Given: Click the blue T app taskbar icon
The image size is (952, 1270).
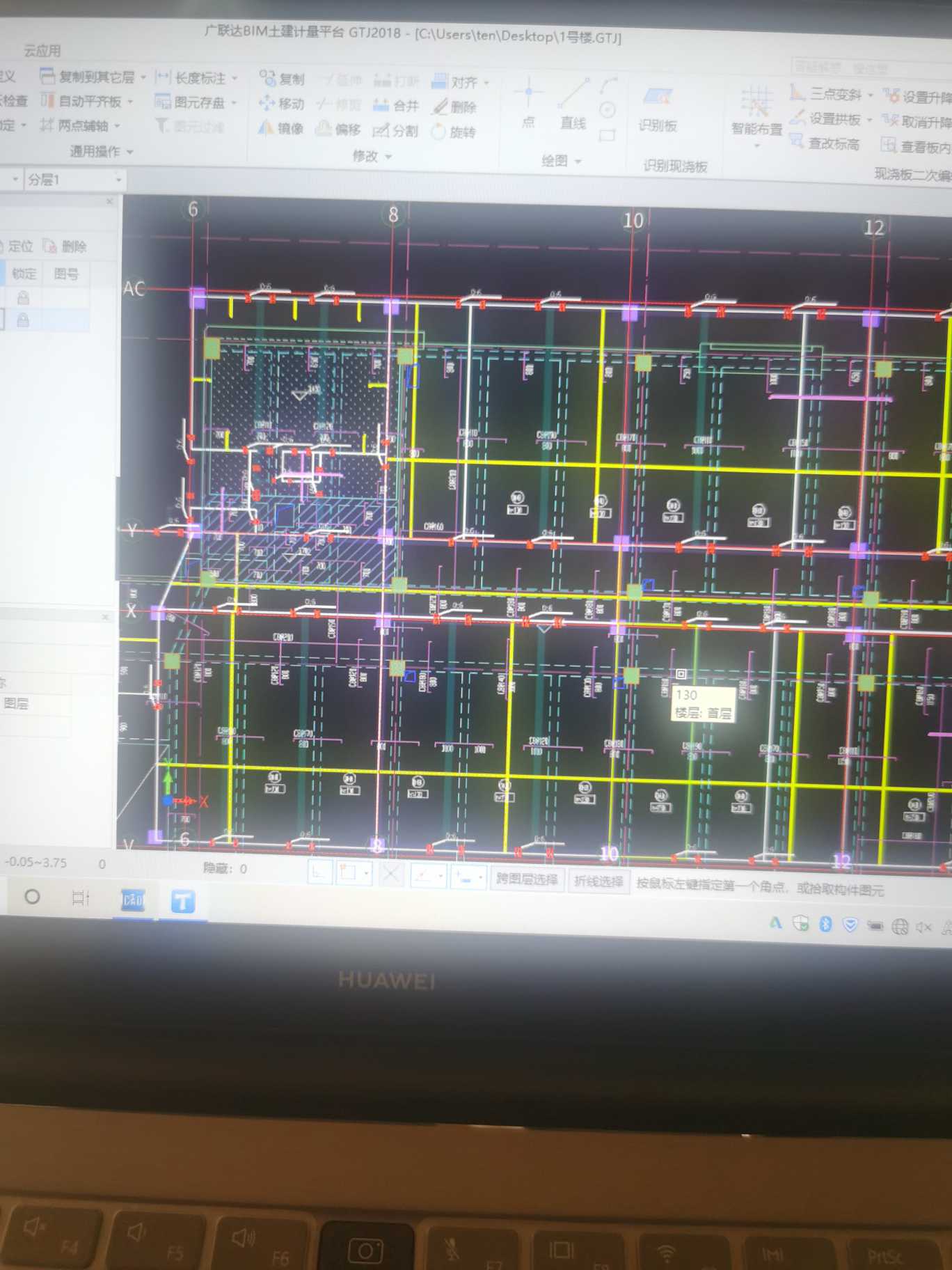Looking at the screenshot, I should pos(183,902).
